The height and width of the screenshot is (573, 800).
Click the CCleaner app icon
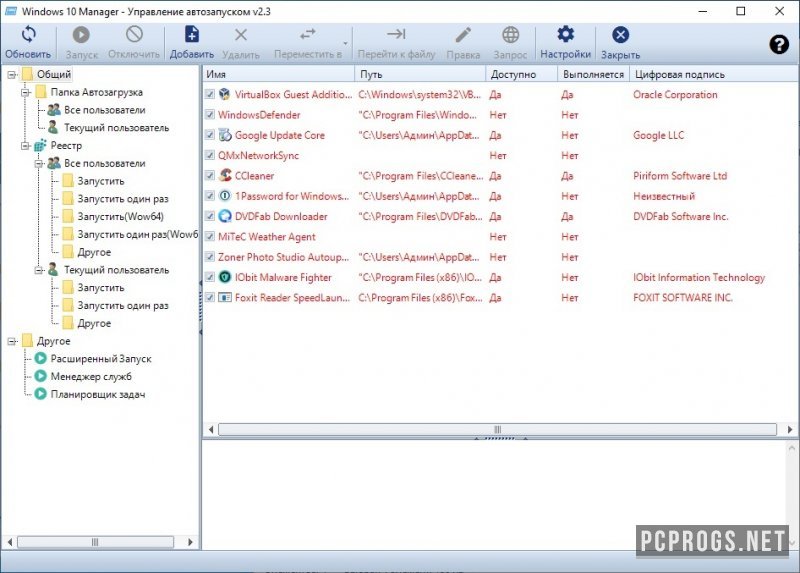(224, 176)
